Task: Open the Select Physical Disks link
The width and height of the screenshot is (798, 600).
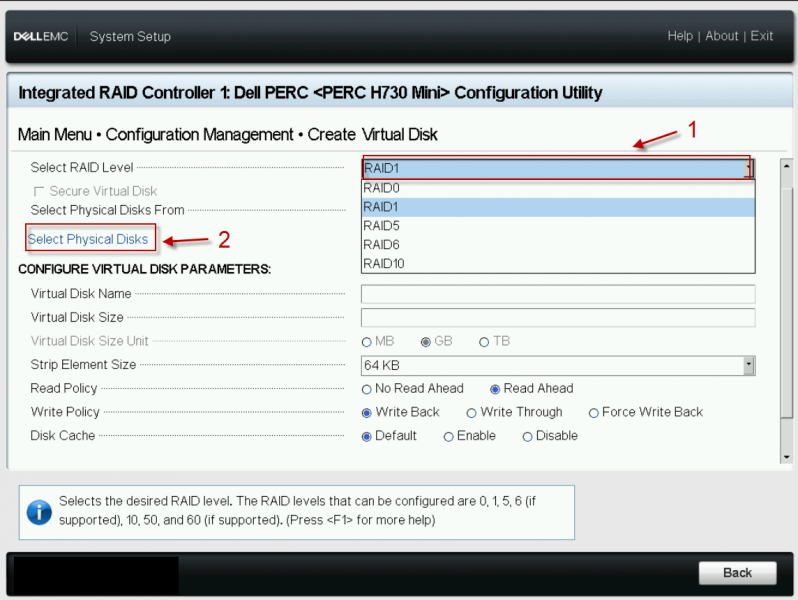Action: tap(88, 239)
